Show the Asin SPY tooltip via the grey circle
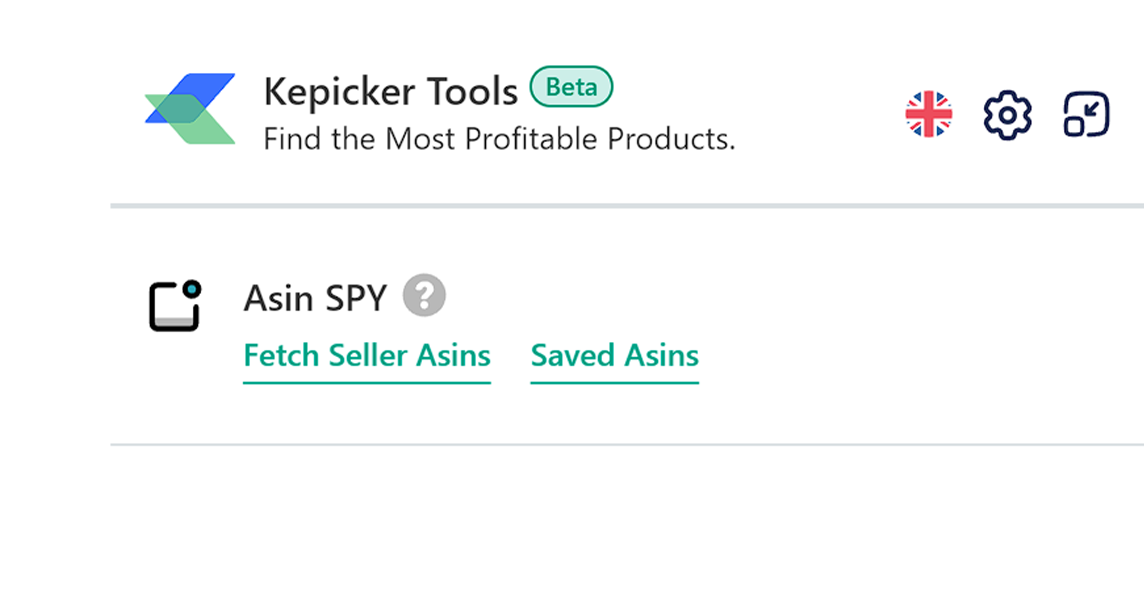Image resolution: width=1144 pixels, height=592 pixels. pyautogui.click(x=424, y=296)
